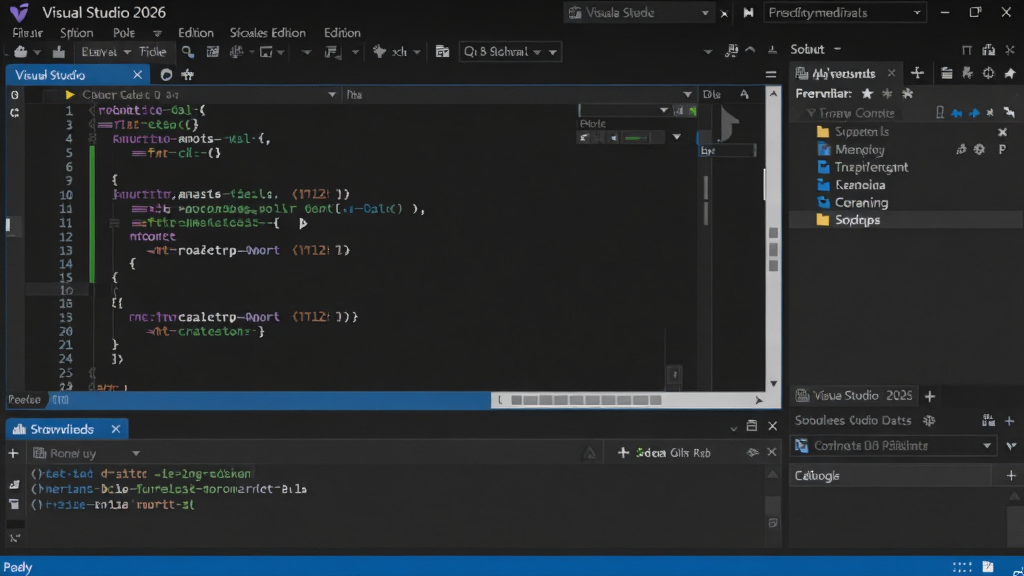Screen dimensions: 1024x576
Task: Click the plus icon in Calbogls header
Action: point(1011,475)
